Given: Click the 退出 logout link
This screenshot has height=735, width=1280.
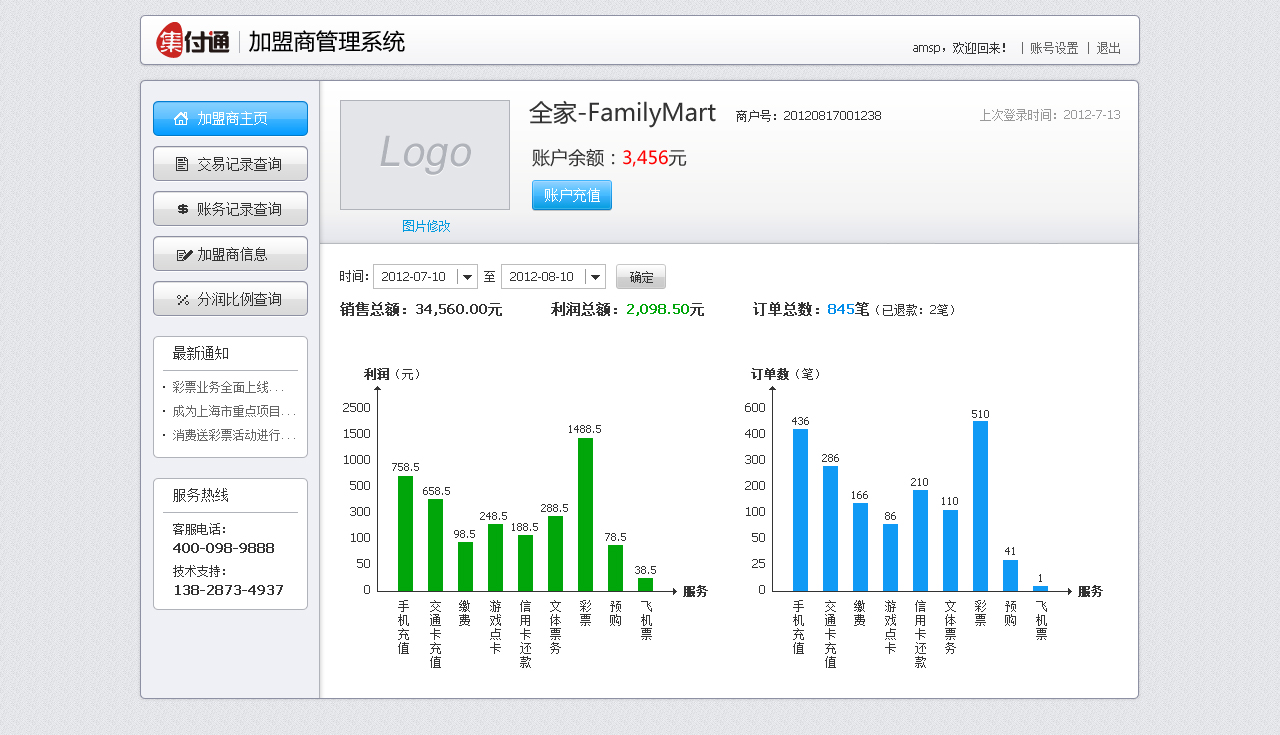Looking at the screenshot, I should pos(1109,48).
